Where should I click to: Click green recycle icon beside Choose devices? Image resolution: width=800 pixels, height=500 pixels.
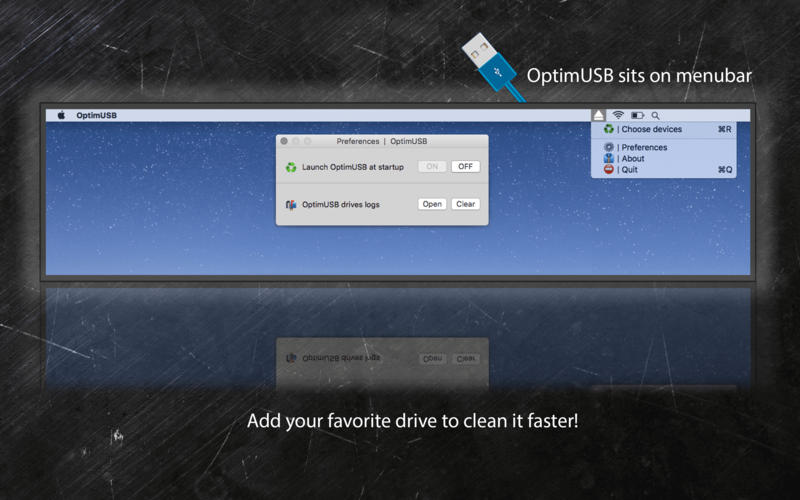(x=609, y=129)
